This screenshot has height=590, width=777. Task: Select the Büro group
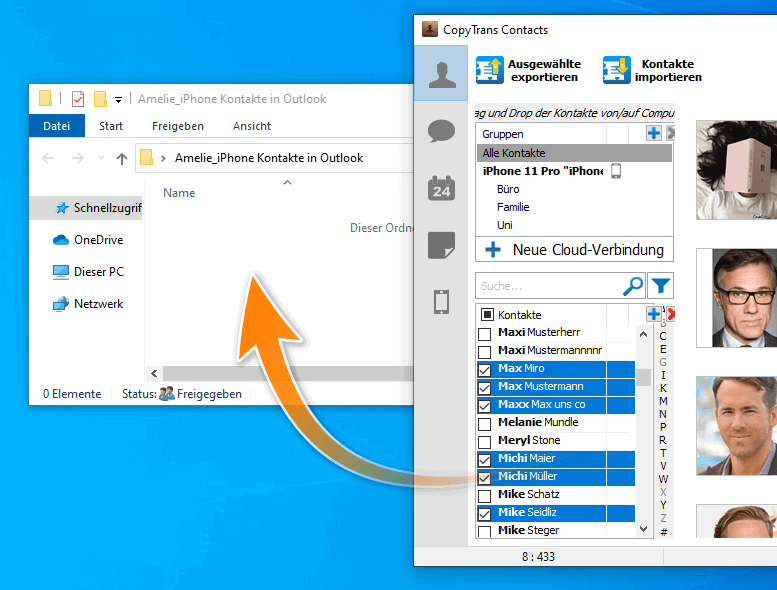(508, 189)
